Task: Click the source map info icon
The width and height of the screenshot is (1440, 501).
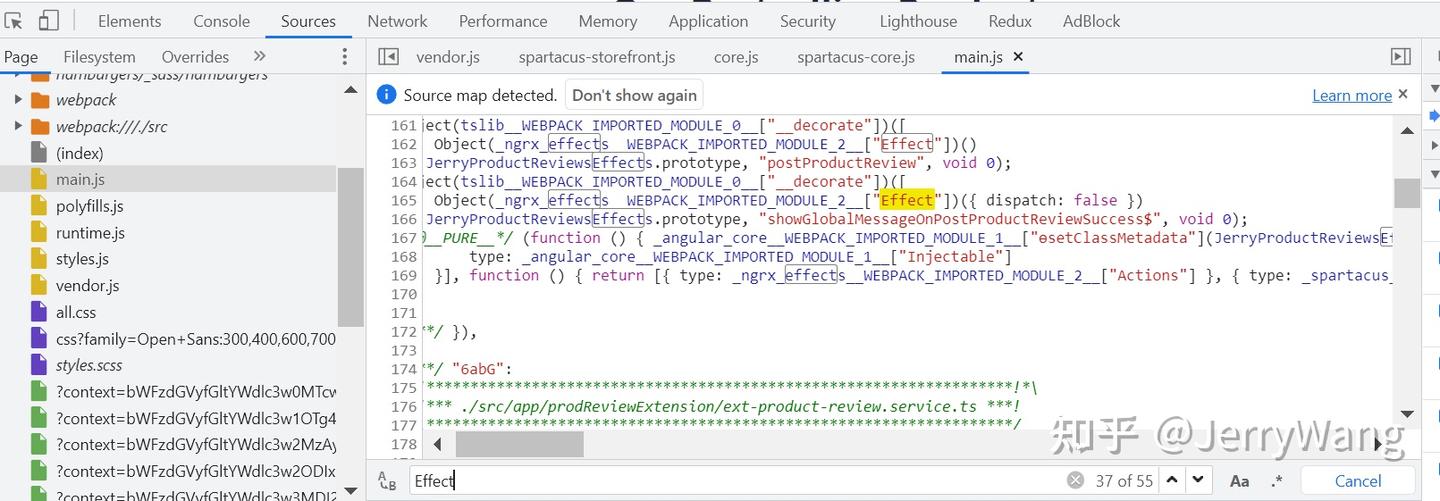Action: (386, 95)
